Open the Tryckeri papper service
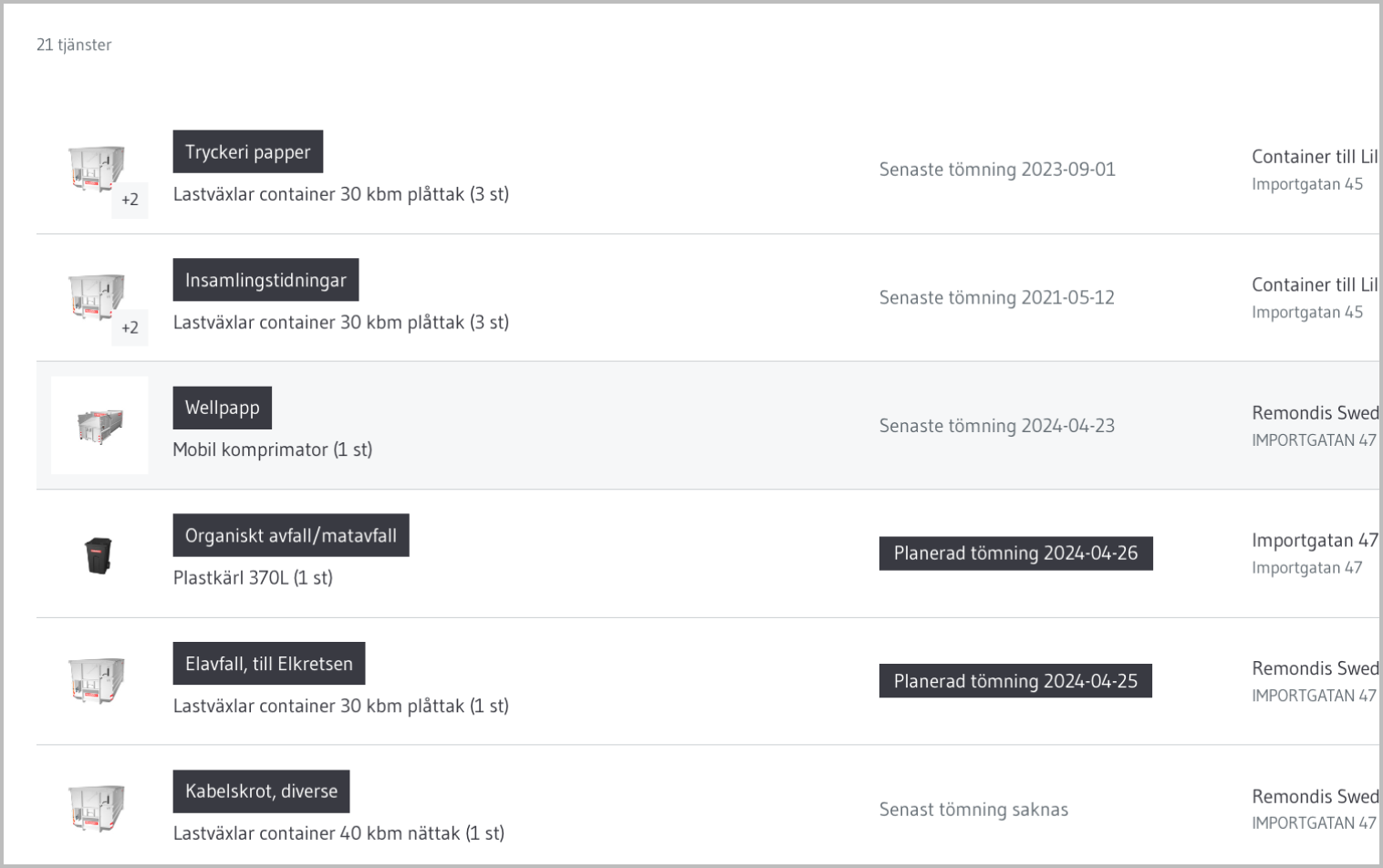 click(248, 152)
